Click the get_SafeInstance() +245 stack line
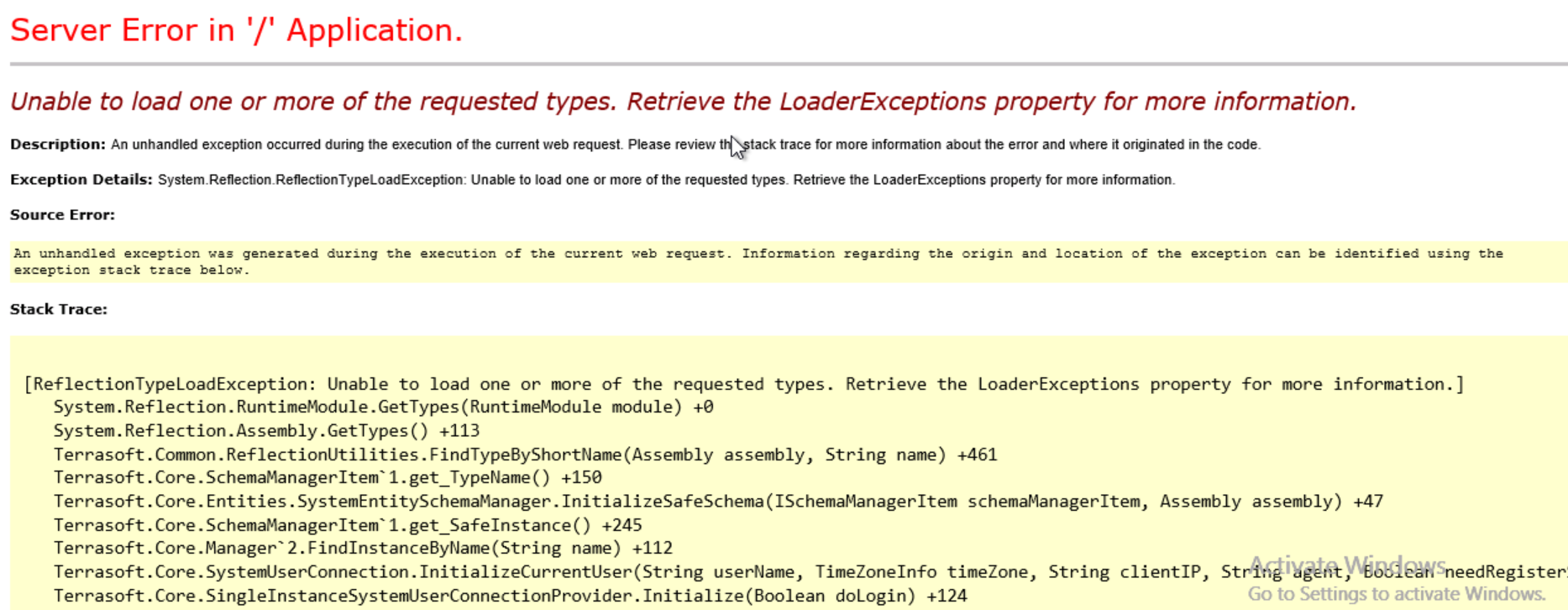Image resolution: width=1568 pixels, height=610 pixels. [x=348, y=525]
